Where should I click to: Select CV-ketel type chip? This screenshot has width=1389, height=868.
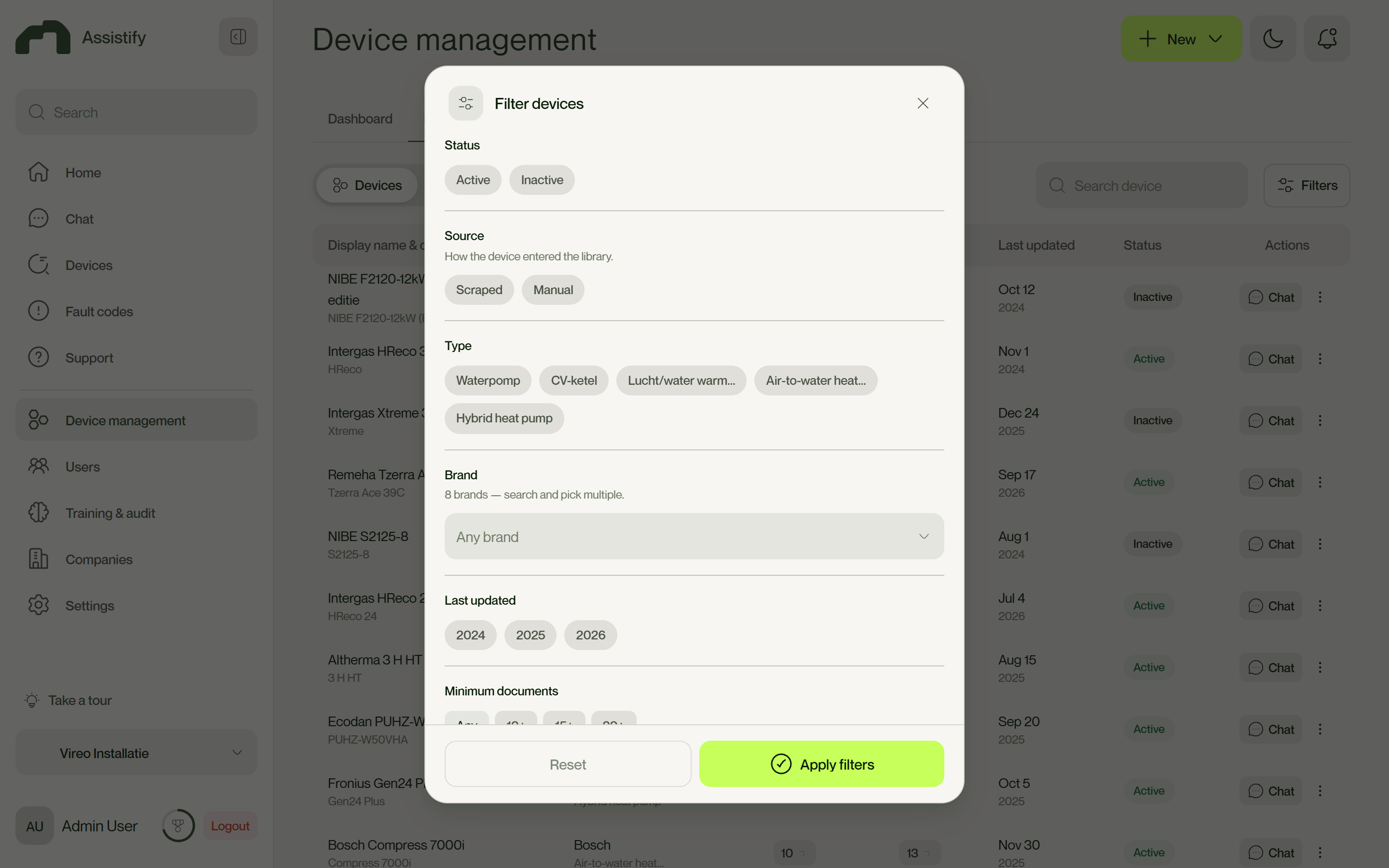[x=573, y=380]
